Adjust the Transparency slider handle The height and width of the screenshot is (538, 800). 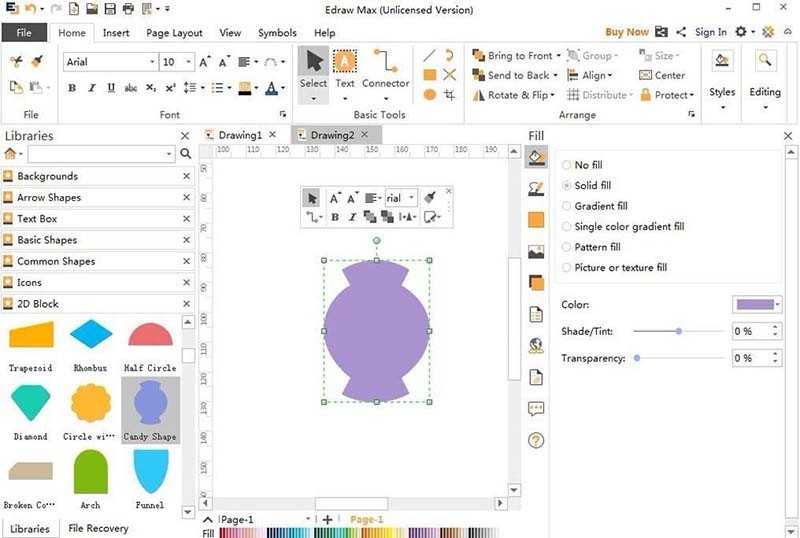637,358
